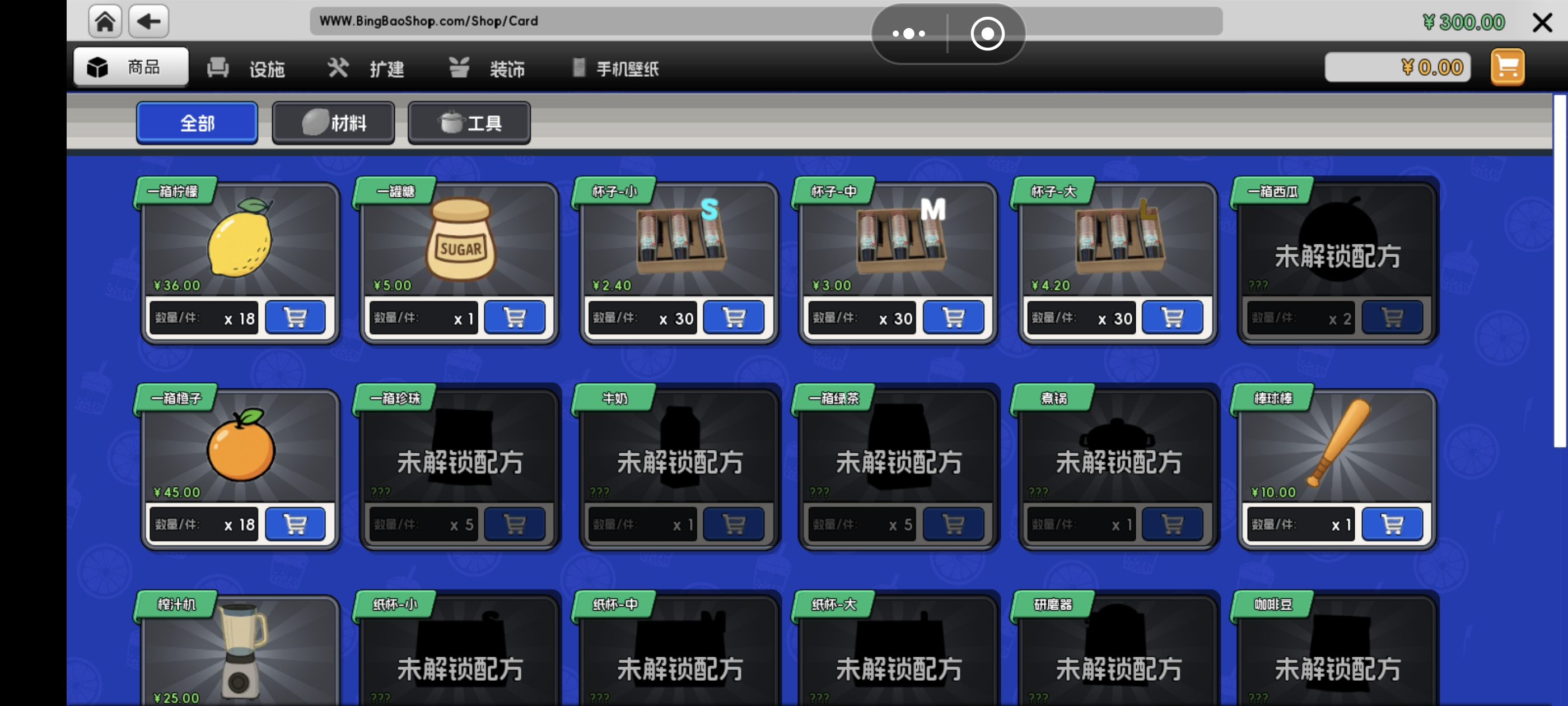Select the baseball bat image
Image resolution: width=1568 pixels, height=706 pixels.
point(1339,443)
